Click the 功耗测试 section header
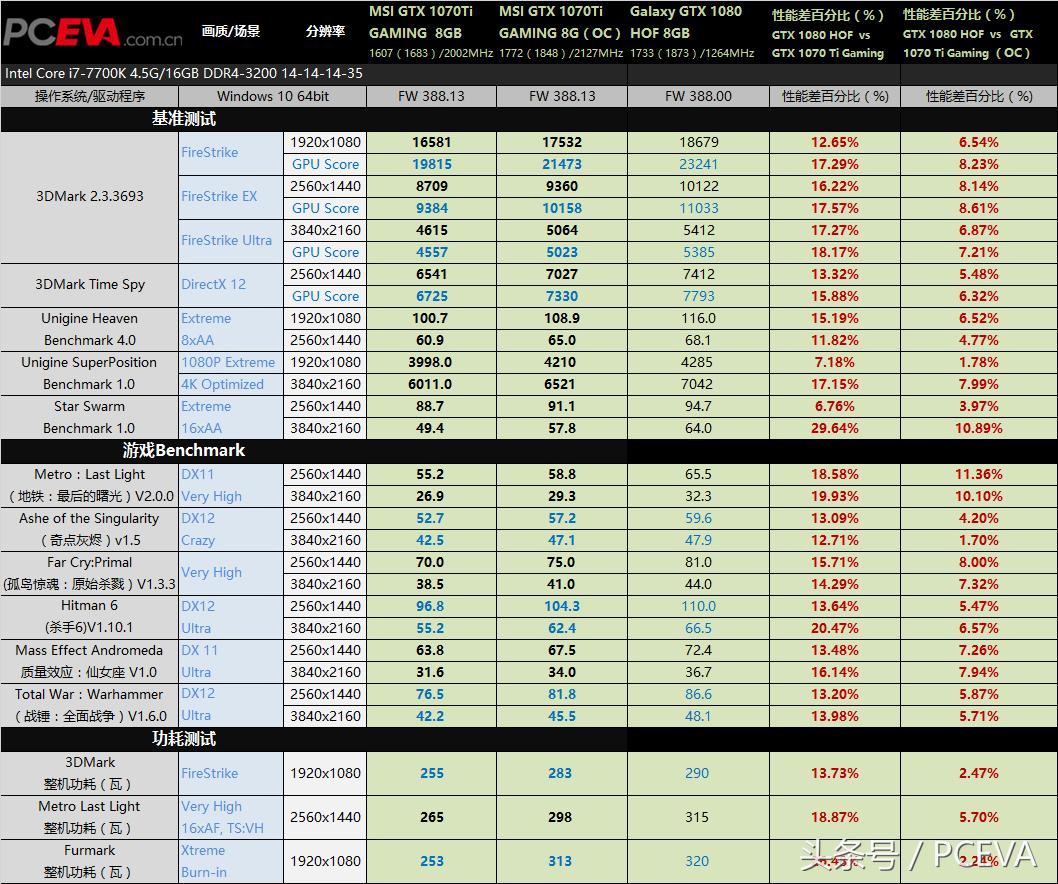1058x884 pixels. tap(184, 739)
